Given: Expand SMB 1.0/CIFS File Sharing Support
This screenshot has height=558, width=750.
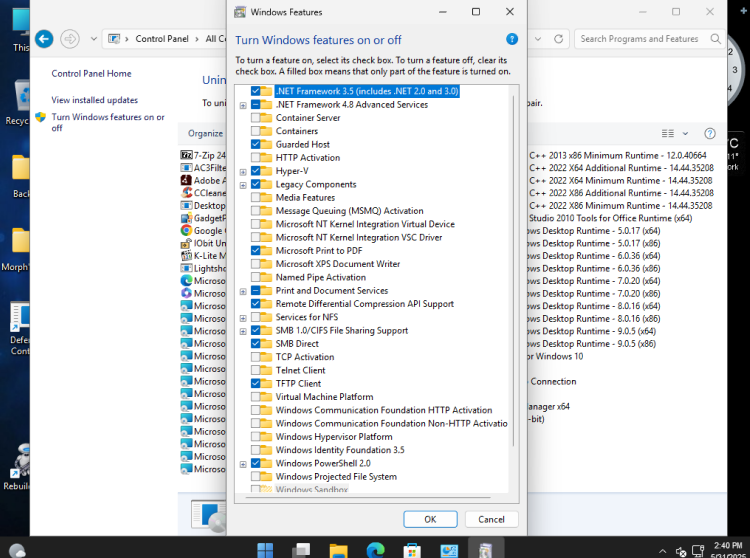Looking at the screenshot, I should point(243,331).
